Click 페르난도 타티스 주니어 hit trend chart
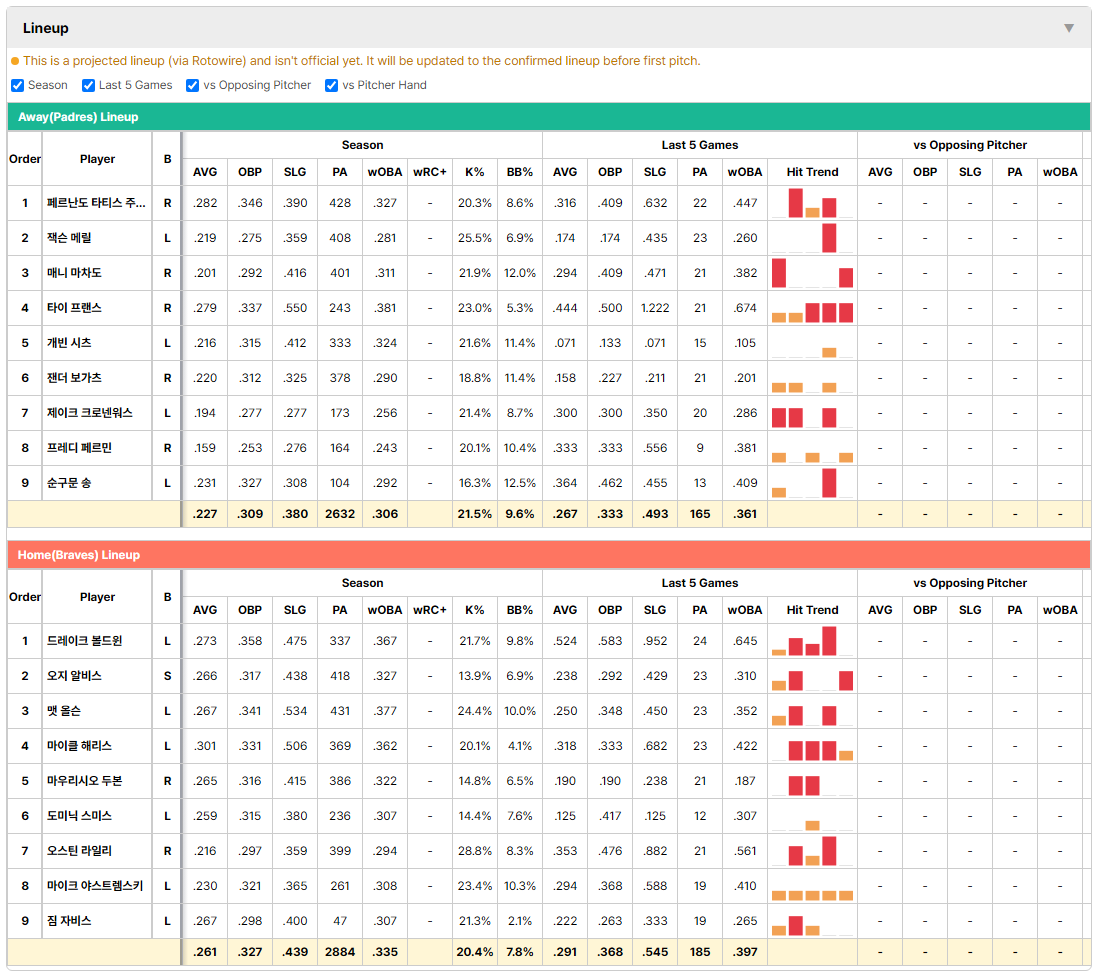 coord(812,203)
